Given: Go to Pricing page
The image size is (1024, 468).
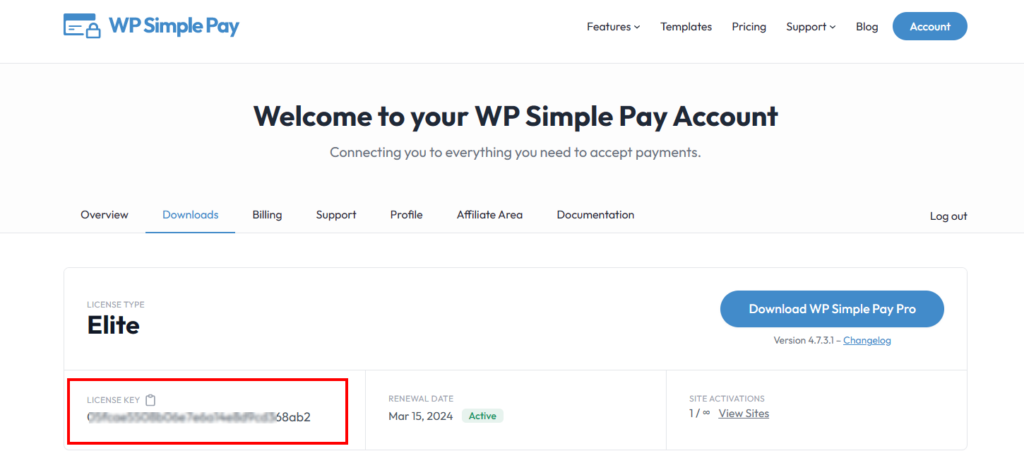Looking at the screenshot, I should (x=749, y=27).
